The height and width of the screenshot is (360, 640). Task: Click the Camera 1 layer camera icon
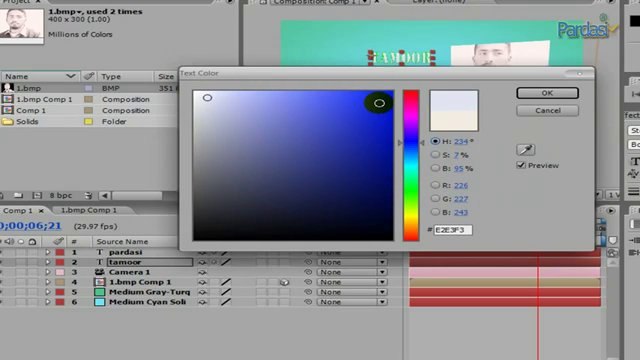click(100, 272)
